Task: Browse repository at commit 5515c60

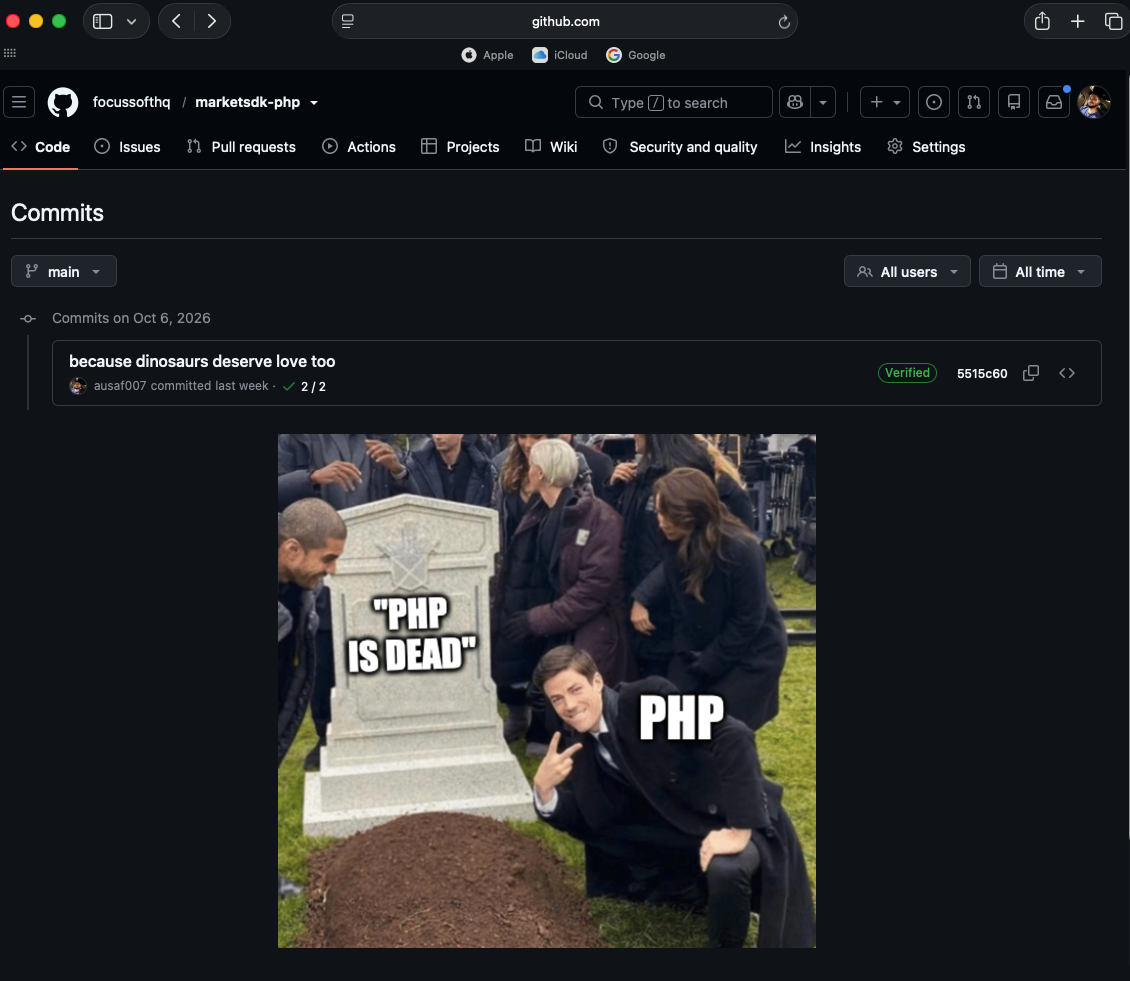Action: [1067, 373]
